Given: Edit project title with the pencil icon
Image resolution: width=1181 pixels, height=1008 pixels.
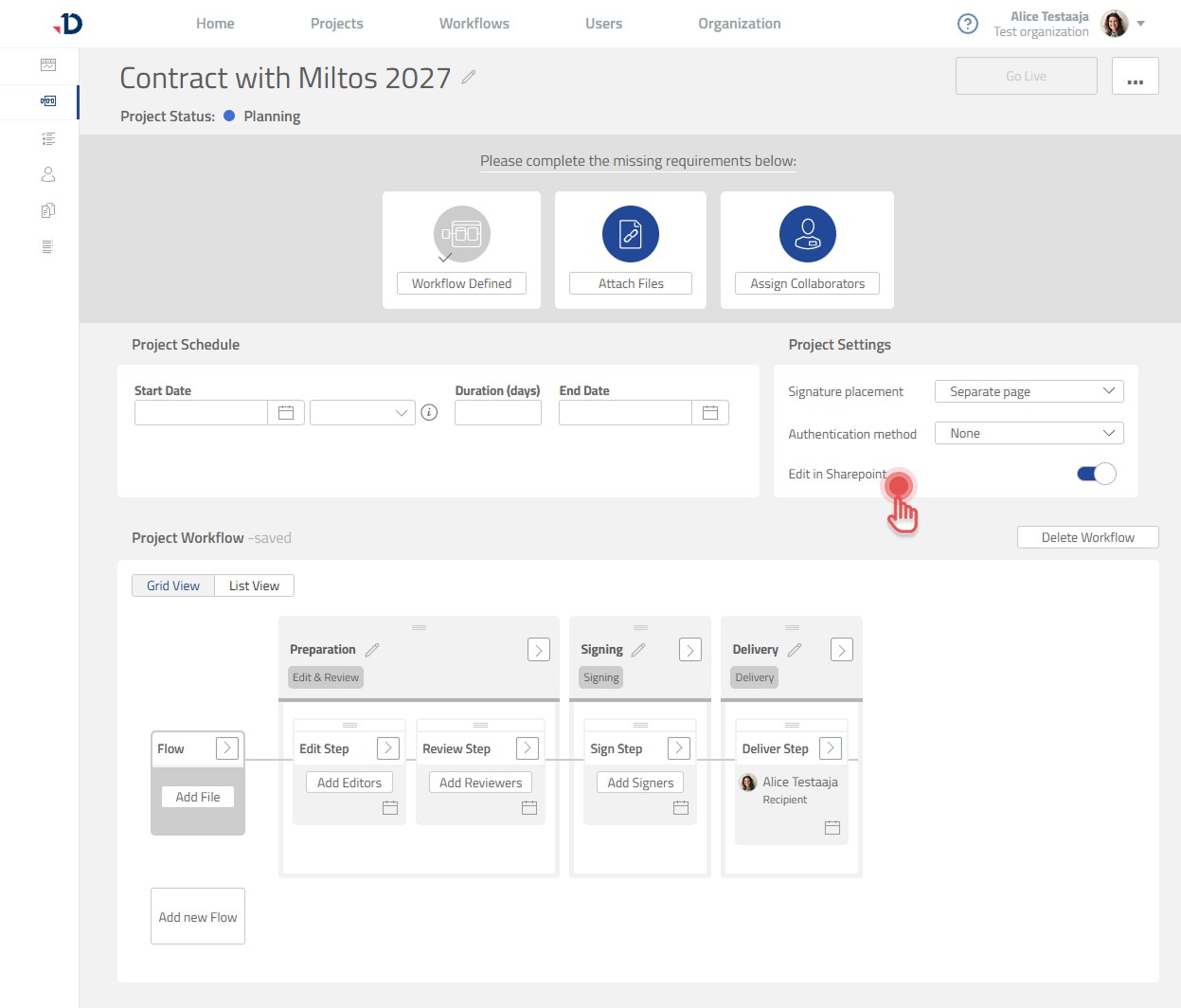Looking at the screenshot, I should (x=469, y=77).
